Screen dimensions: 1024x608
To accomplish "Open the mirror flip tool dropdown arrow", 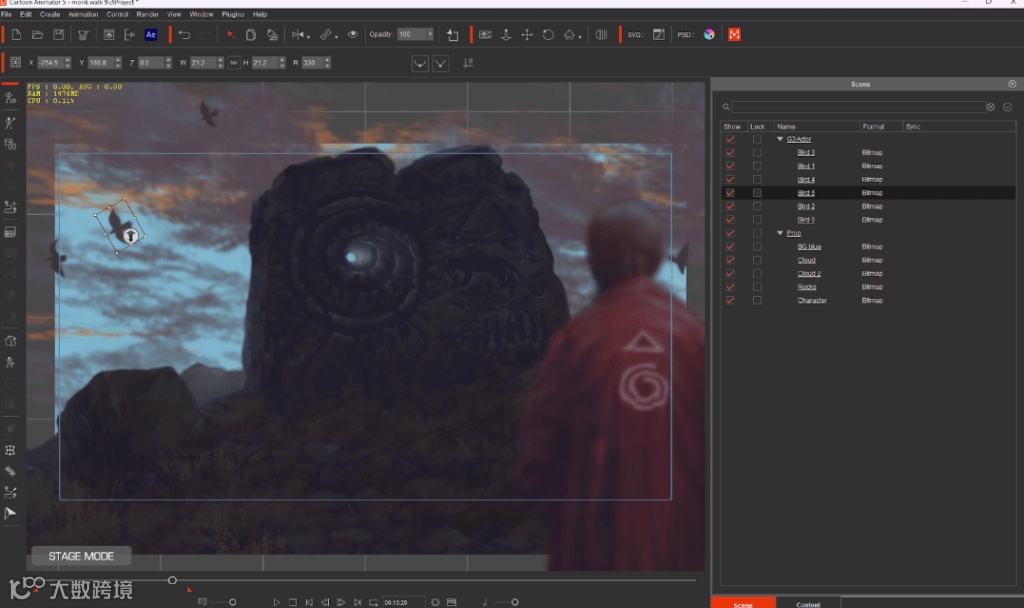I will (x=308, y=37).
